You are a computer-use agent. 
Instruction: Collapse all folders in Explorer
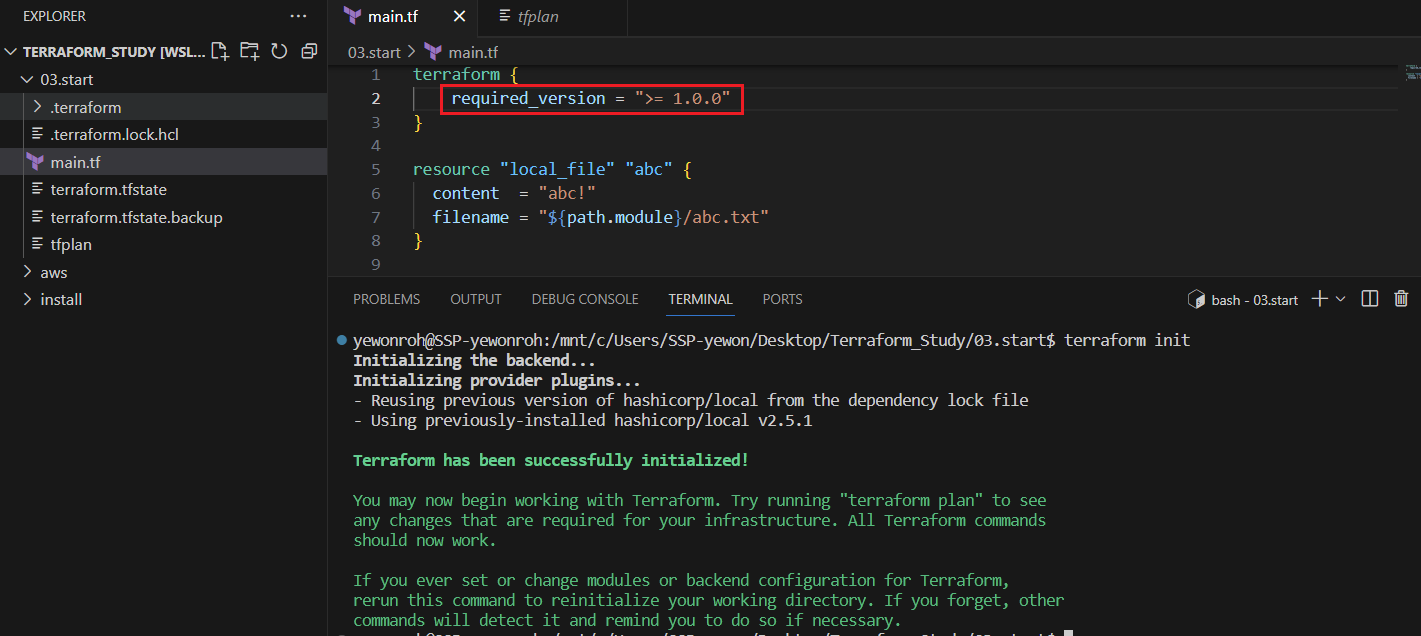coord(309,51)
